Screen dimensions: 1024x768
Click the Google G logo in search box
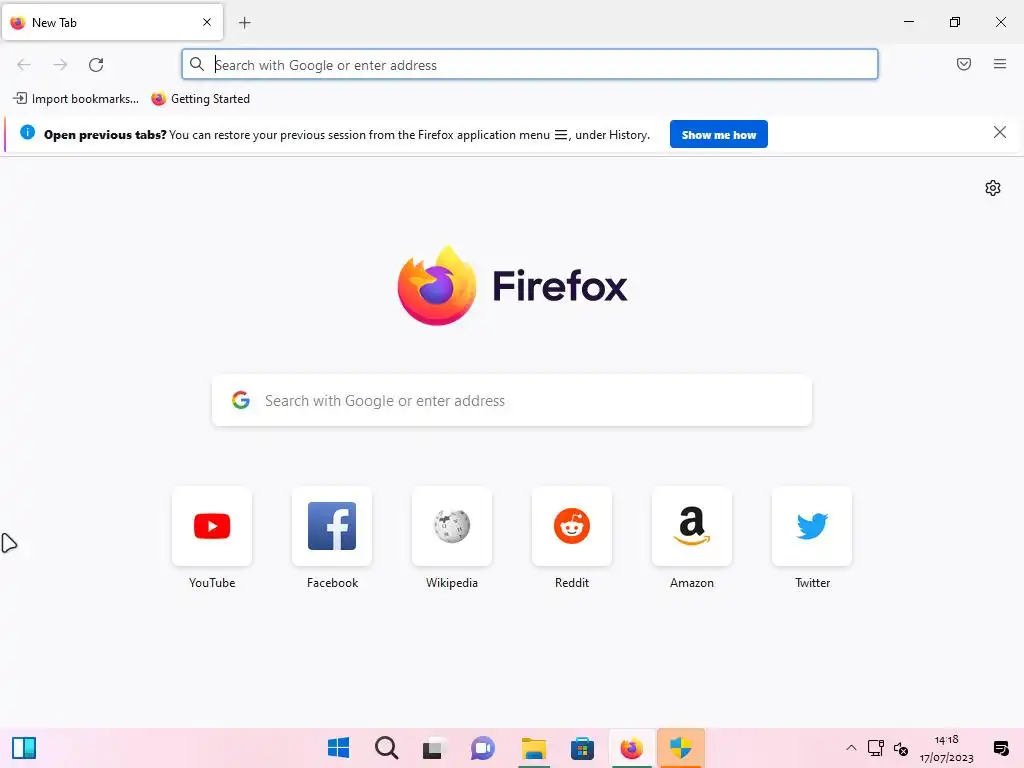[x=241, y=400]
